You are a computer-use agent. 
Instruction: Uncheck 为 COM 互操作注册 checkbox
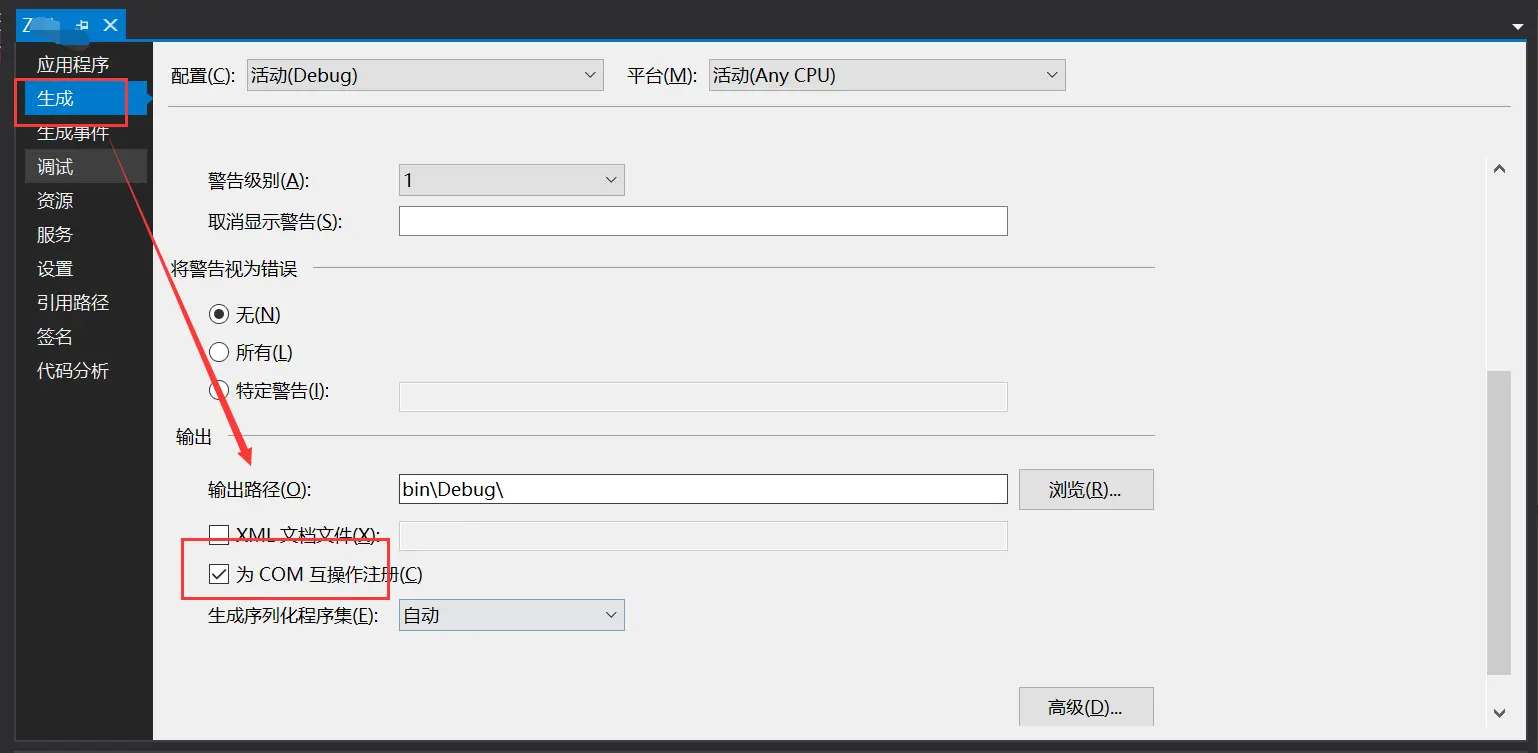click(218, 575)
